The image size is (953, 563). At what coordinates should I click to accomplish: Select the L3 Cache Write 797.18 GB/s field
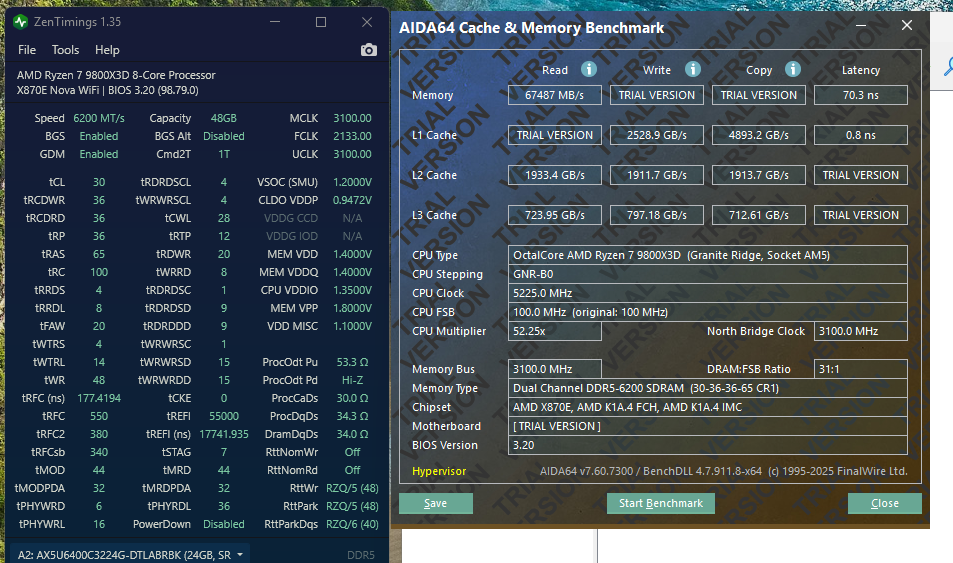657,215
